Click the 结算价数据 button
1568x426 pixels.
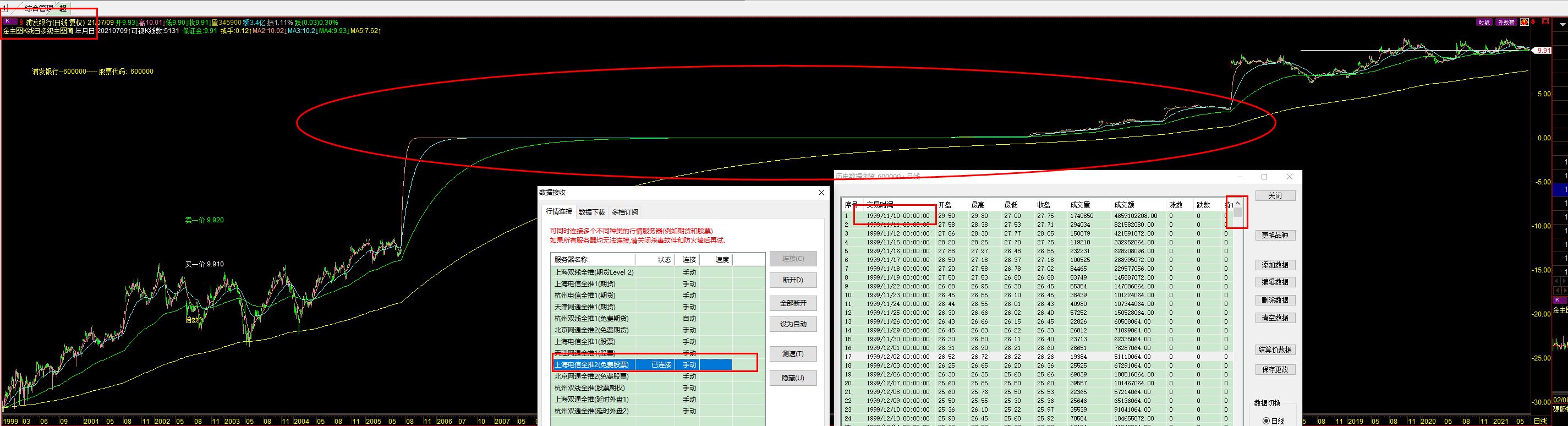[1275, 350]
